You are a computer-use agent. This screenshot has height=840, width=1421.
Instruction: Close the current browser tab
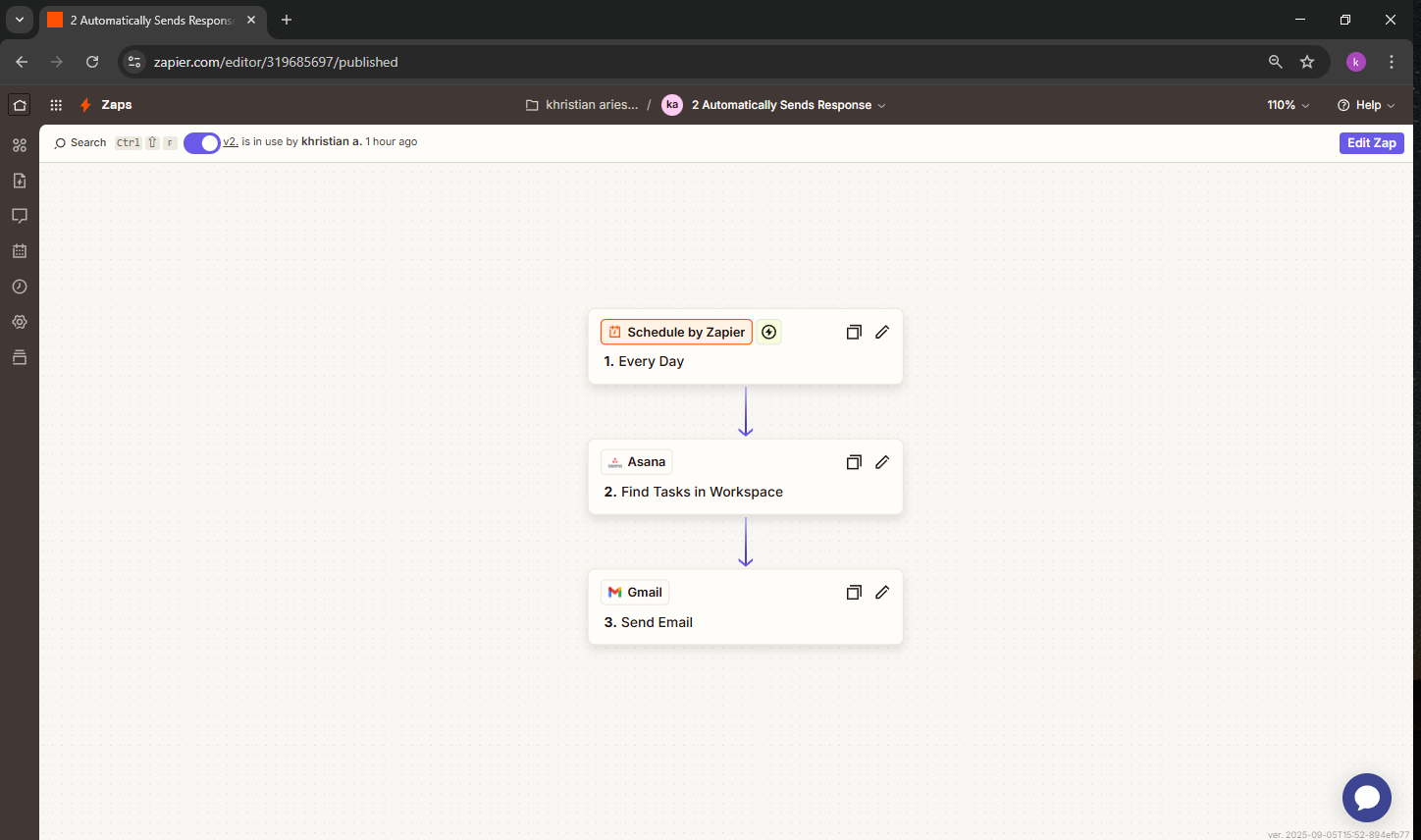[251, 20]
